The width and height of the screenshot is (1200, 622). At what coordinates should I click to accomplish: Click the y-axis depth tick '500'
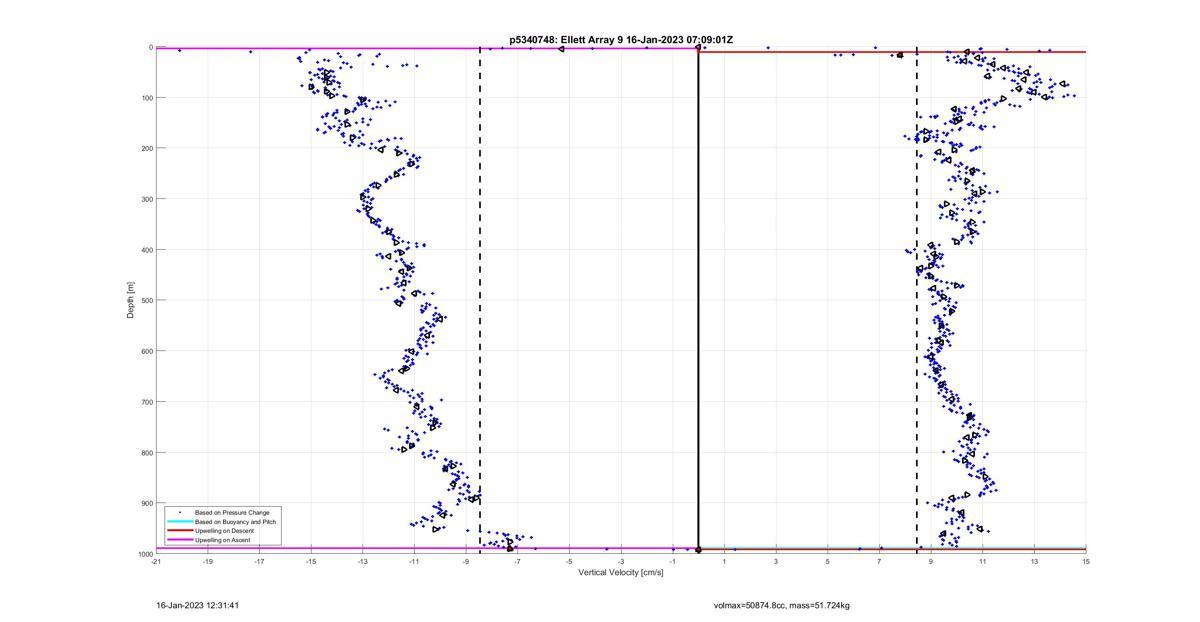[x=145, y=300]
